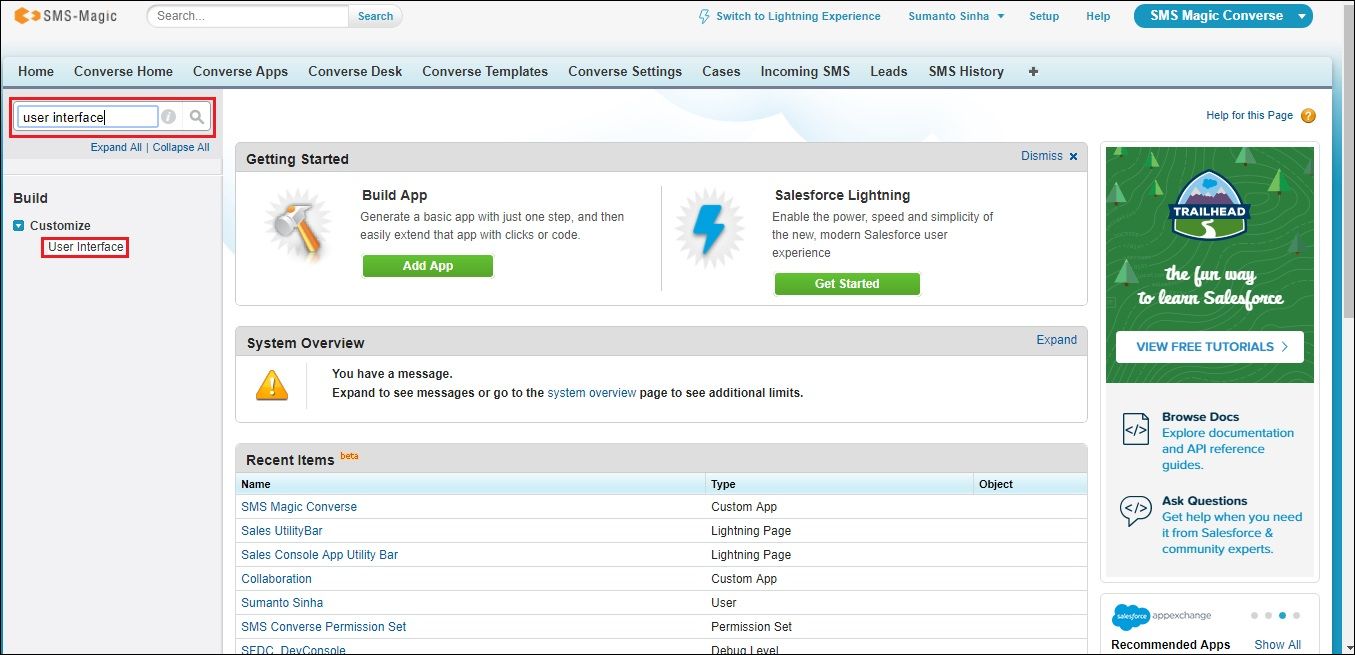
Task: Click the Type column header
Action: [x=840, y=484]
